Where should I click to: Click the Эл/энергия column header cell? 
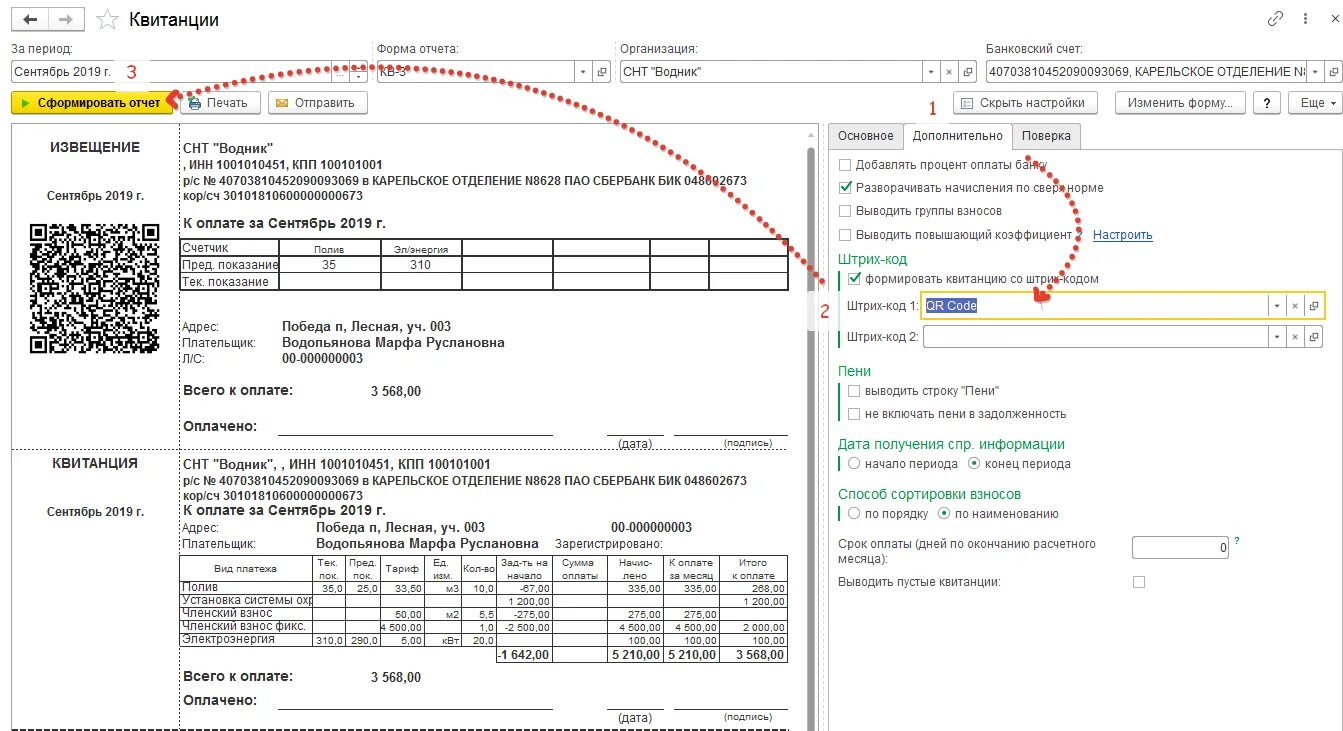point(421,248)
